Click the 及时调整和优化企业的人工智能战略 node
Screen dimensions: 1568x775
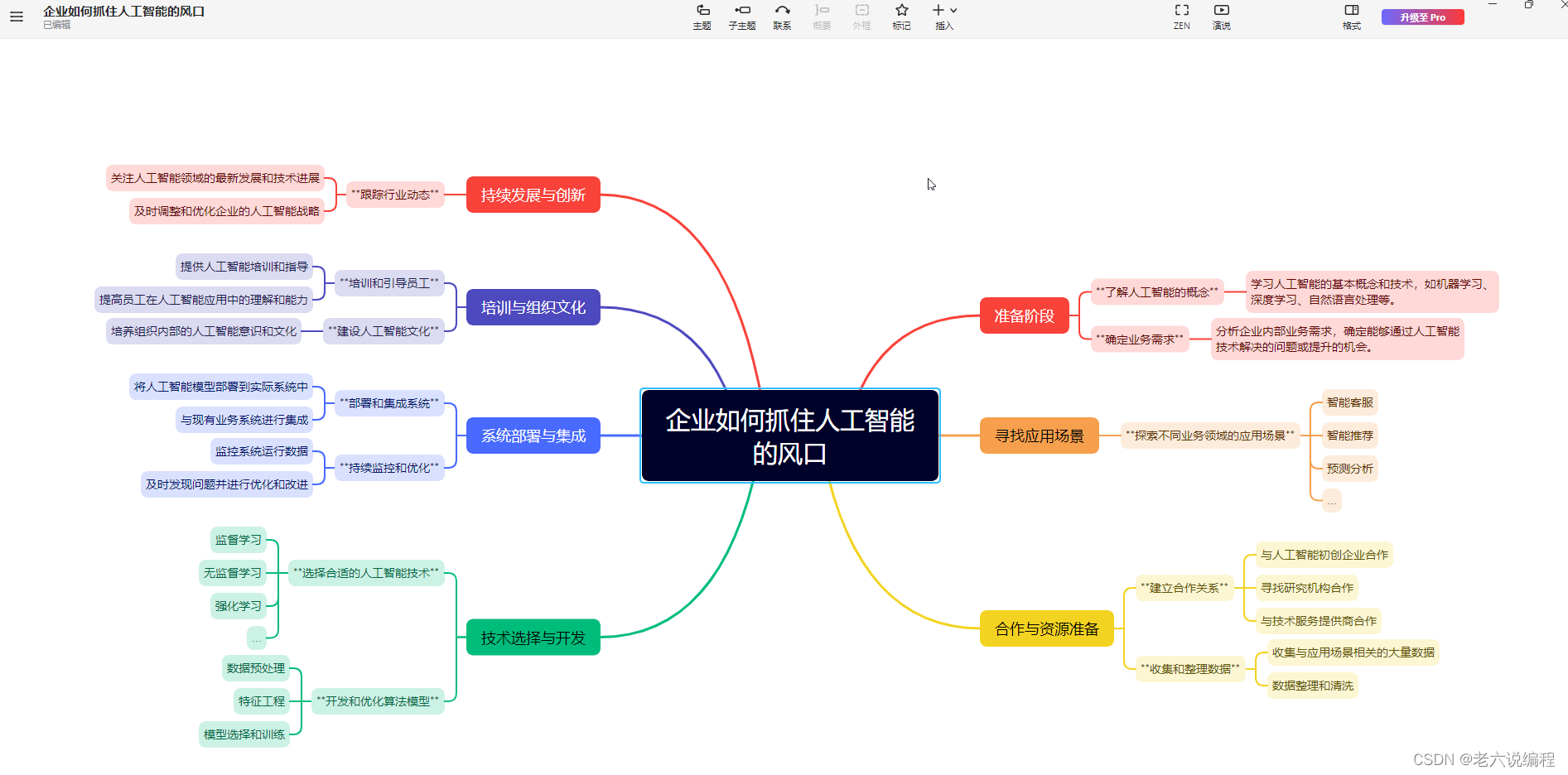(227, 211)
